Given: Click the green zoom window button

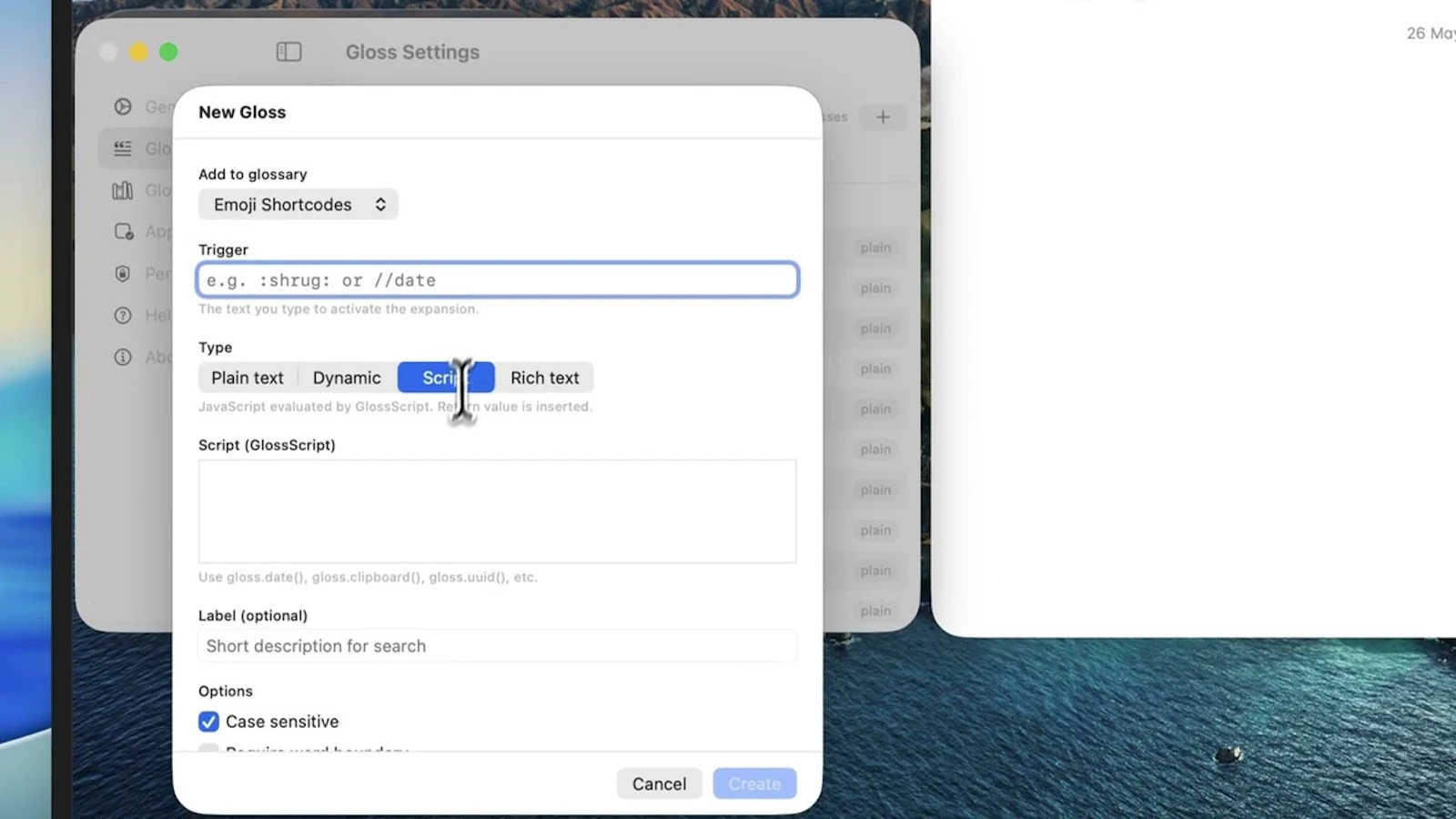Looking at the screenshot, I should (x=168, y=52).
